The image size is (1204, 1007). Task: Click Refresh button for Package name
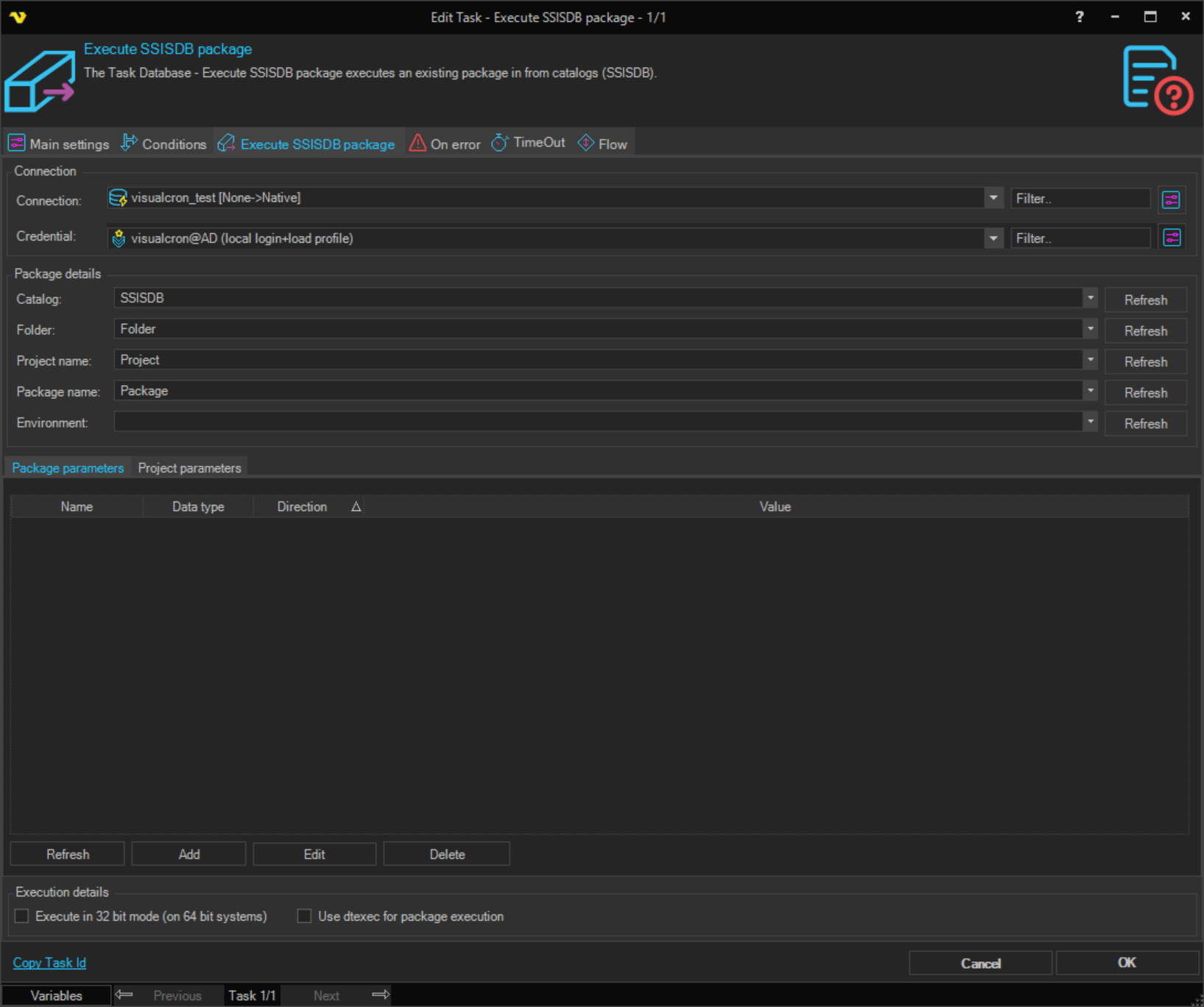(x=1146, y=392)
